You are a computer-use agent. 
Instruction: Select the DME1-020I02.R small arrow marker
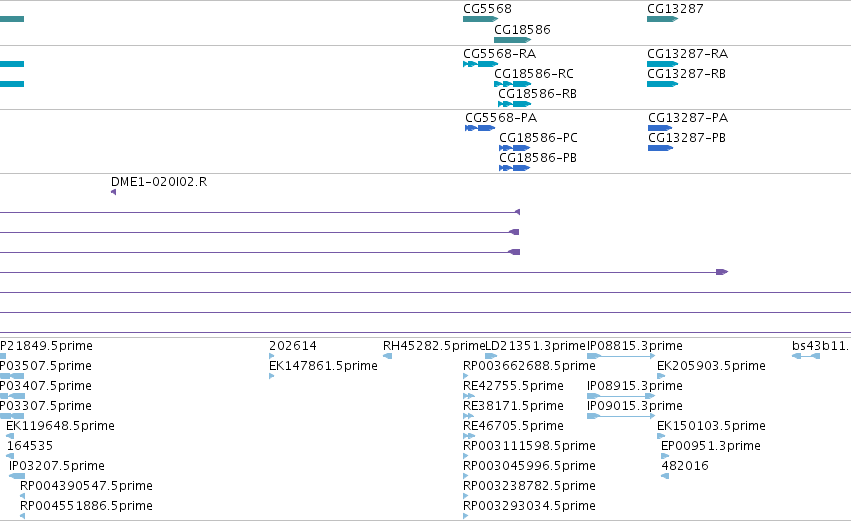click(113, 192)
